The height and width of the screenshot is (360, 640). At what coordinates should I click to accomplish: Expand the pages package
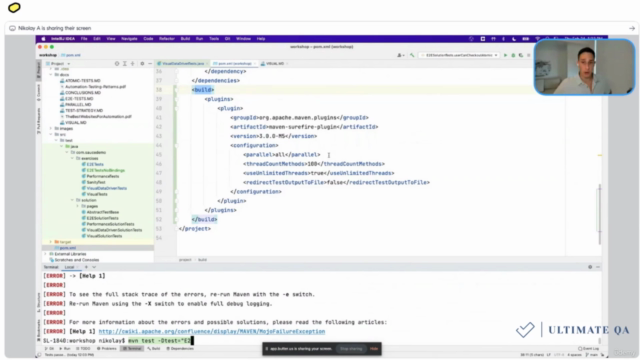78,206
